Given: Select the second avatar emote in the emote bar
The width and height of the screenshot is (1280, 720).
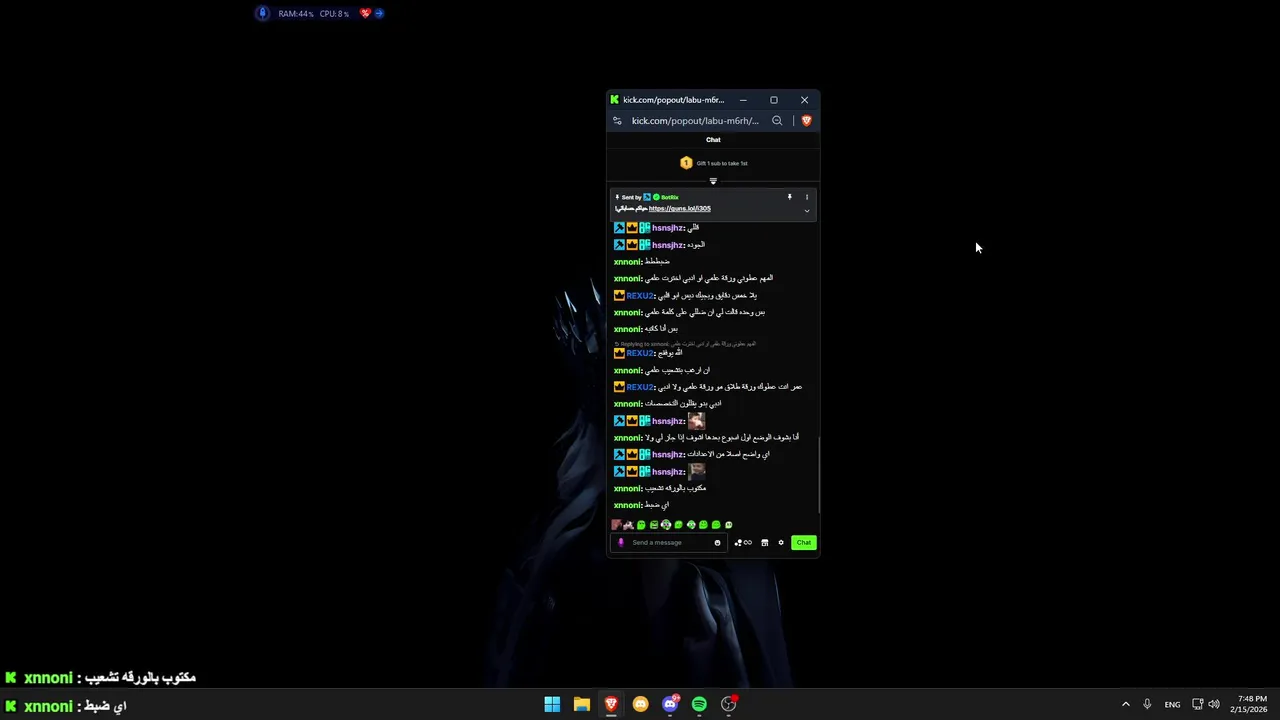Looking at the screenshot, I should pos(628,525).
